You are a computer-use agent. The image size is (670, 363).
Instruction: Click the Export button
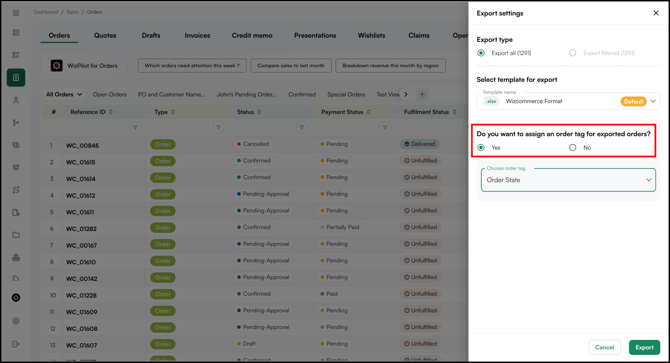(644, 347)
